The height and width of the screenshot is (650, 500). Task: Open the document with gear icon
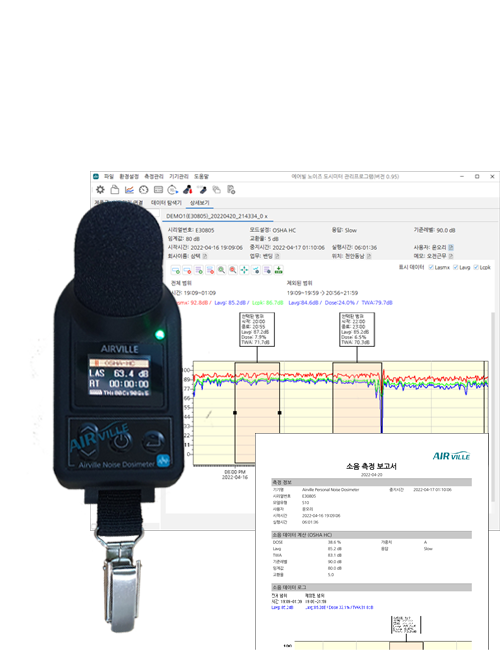tap(231, 189)
